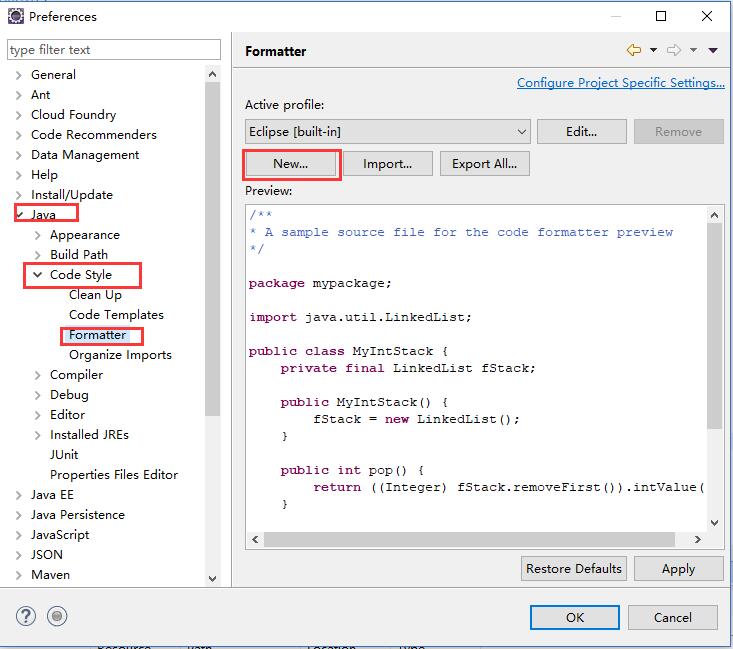Image resolution: width=733 pixels, height=649 pixels.
Task: Expand the Java Persistence node
Action: click(x=19, y=515)
